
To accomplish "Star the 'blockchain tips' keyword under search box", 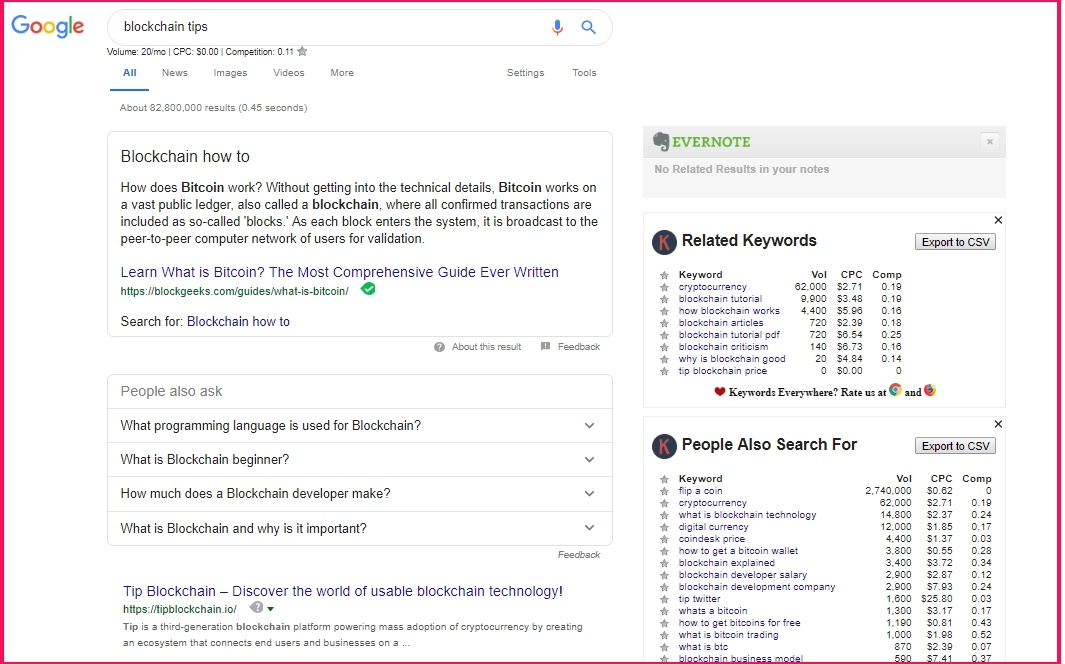I will [302, 52].
